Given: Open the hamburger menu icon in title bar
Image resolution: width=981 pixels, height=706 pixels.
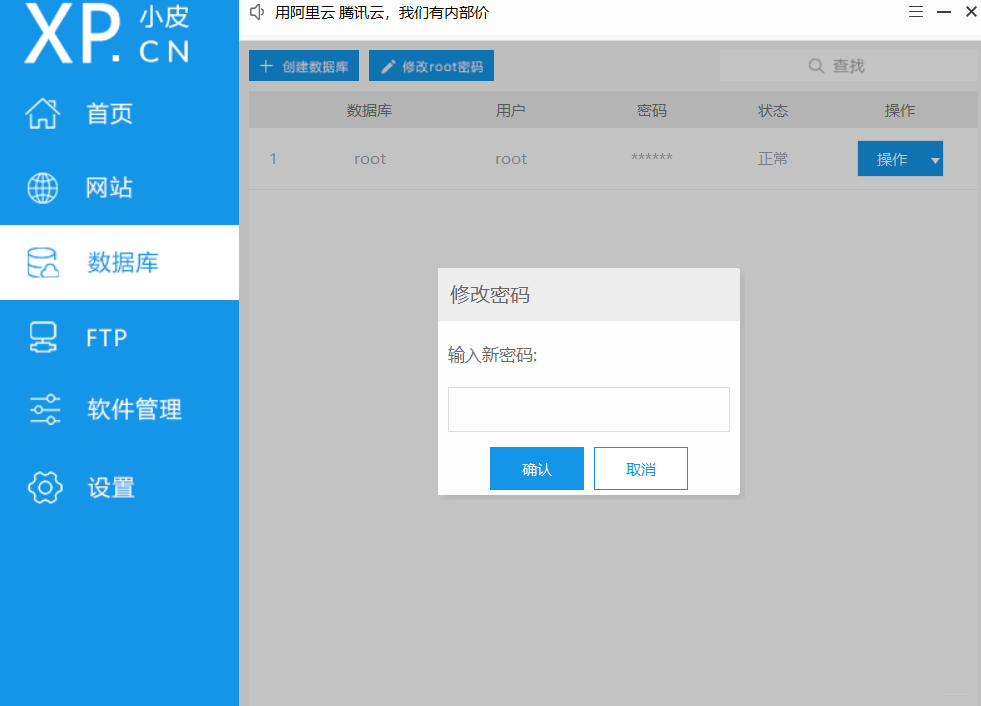Looking at the screenshot, I should pos(916,12).
